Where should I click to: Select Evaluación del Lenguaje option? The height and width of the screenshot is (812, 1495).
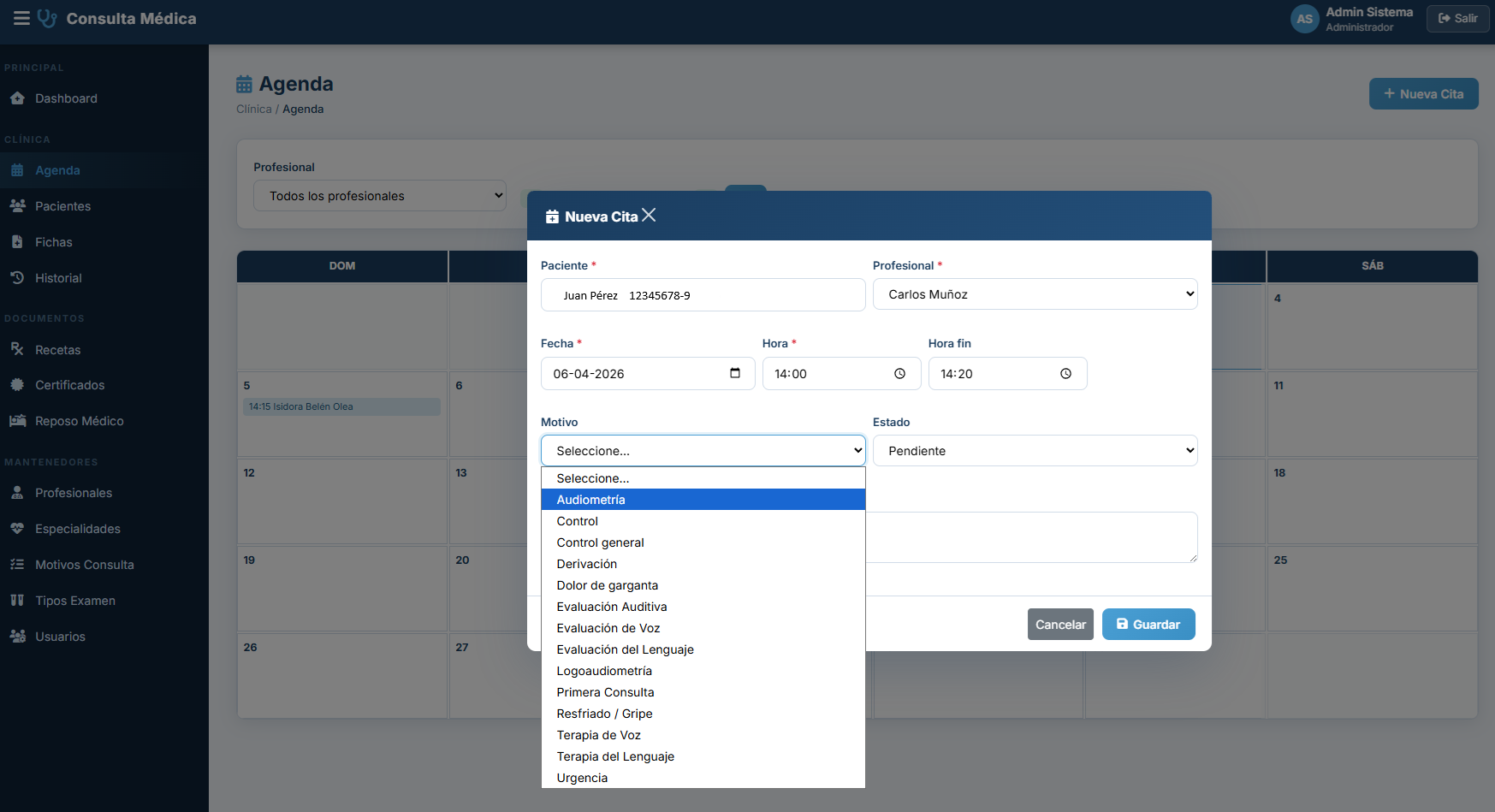tap(703, 649)
